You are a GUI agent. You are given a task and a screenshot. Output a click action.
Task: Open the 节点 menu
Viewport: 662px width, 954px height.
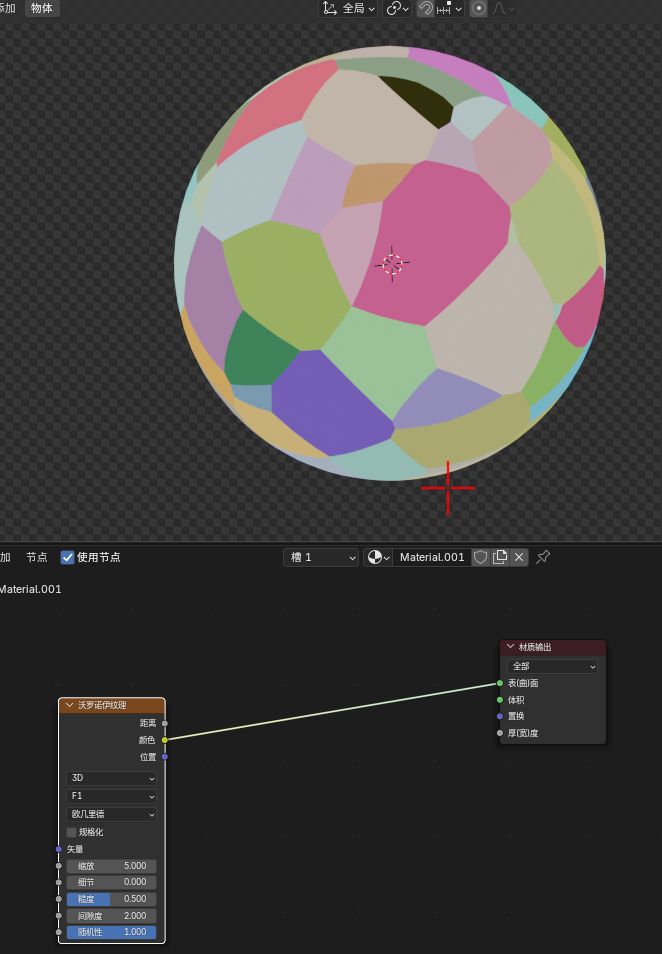[37, 557]
